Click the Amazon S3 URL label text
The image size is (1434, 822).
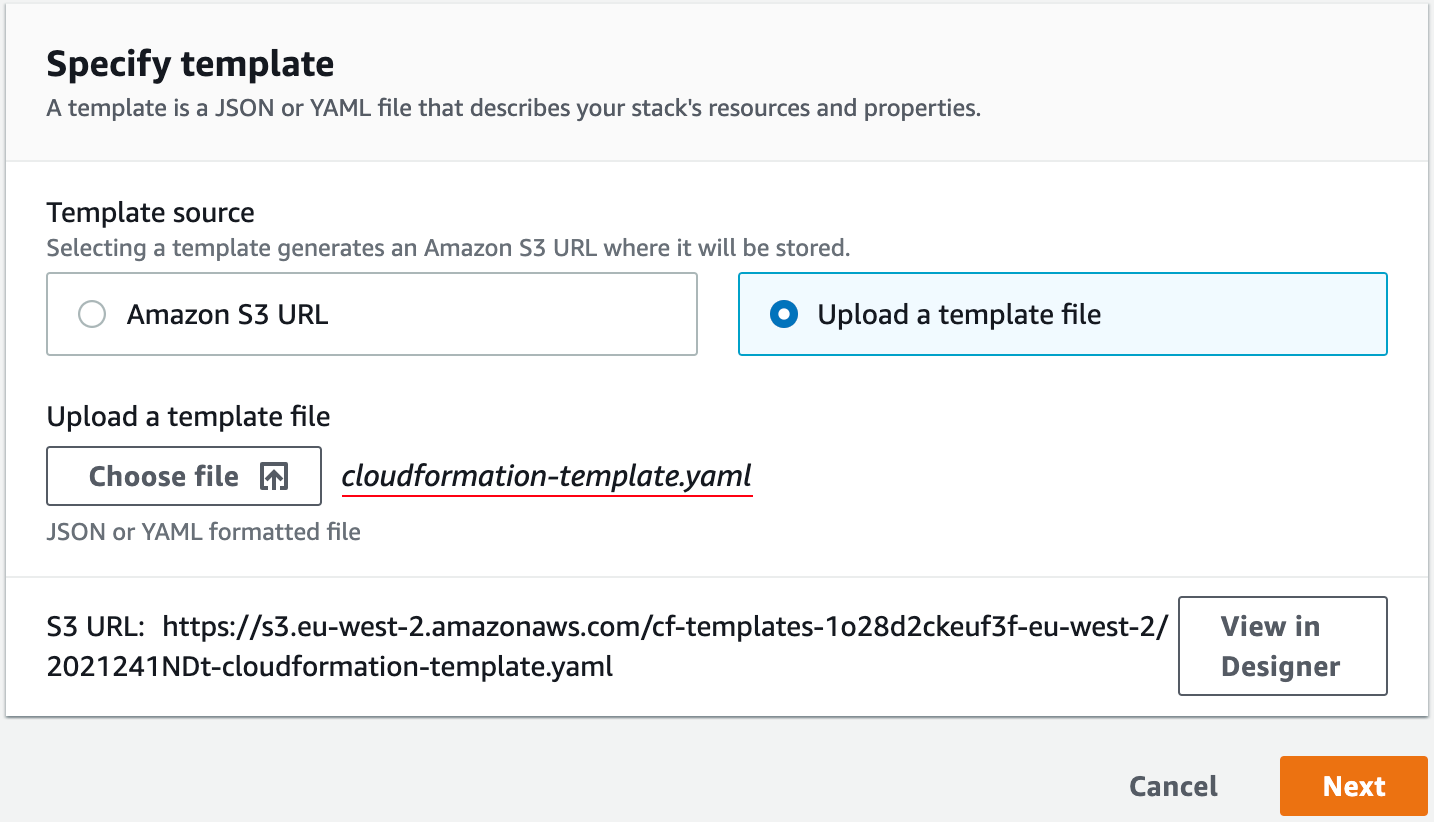click(x=228, y=315)
